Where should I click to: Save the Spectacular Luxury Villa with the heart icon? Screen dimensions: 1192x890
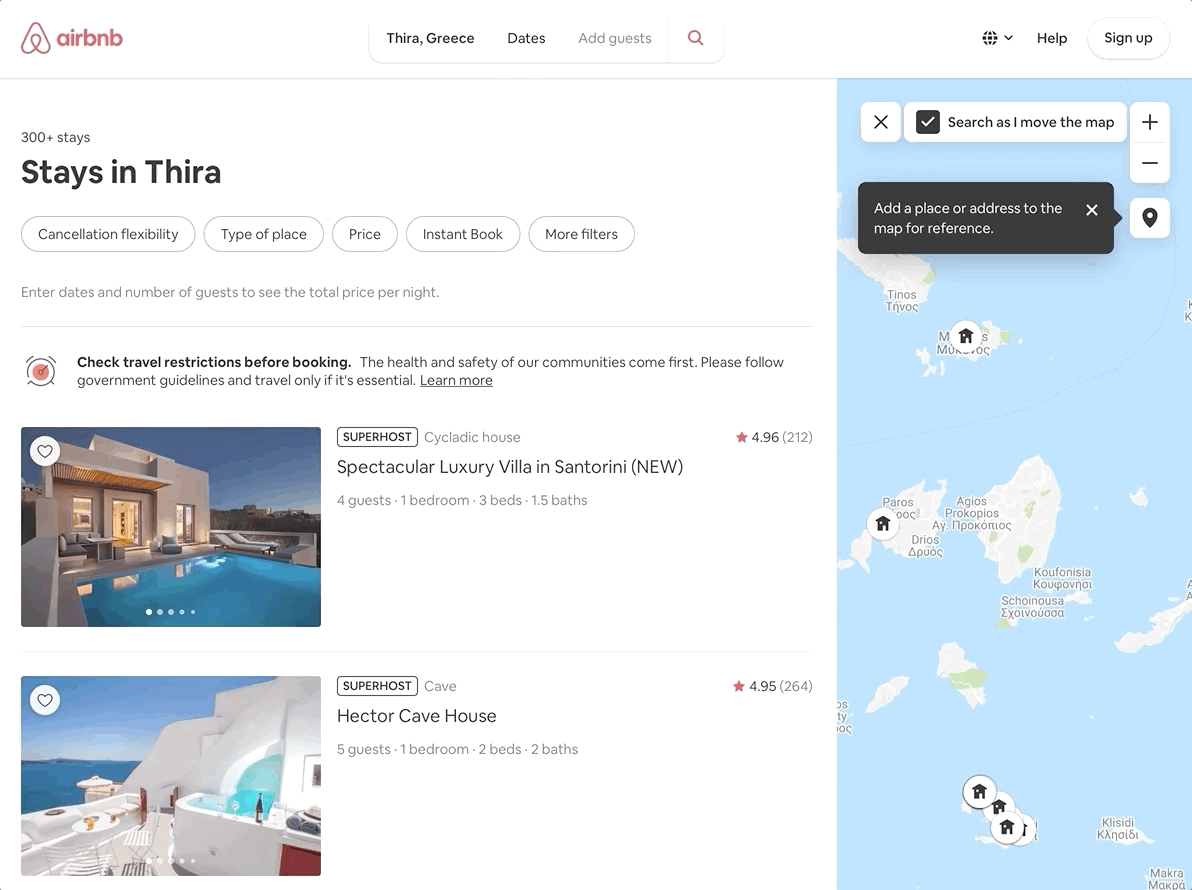pyautogui.click(x=44, y=451)
